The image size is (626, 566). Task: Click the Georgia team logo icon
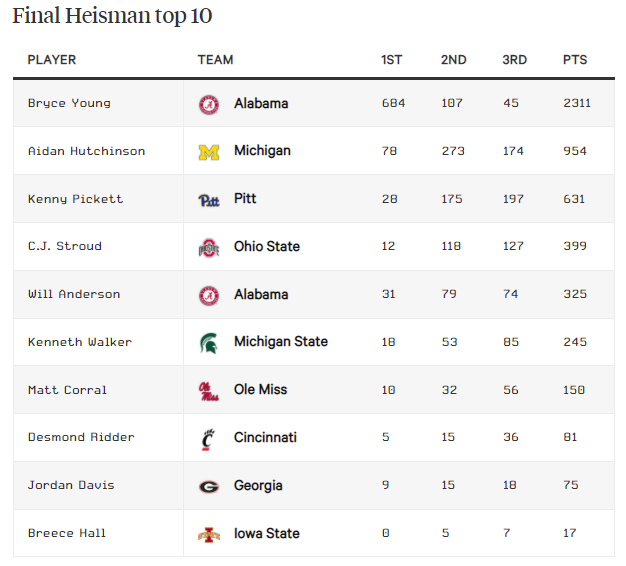coord(208,486)
